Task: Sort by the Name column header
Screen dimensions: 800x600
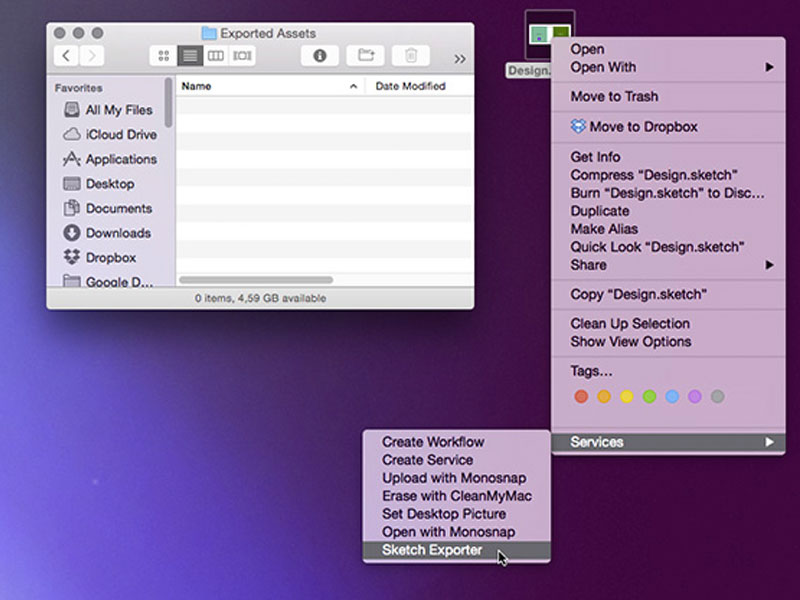Action: click(x=270, y=86)
